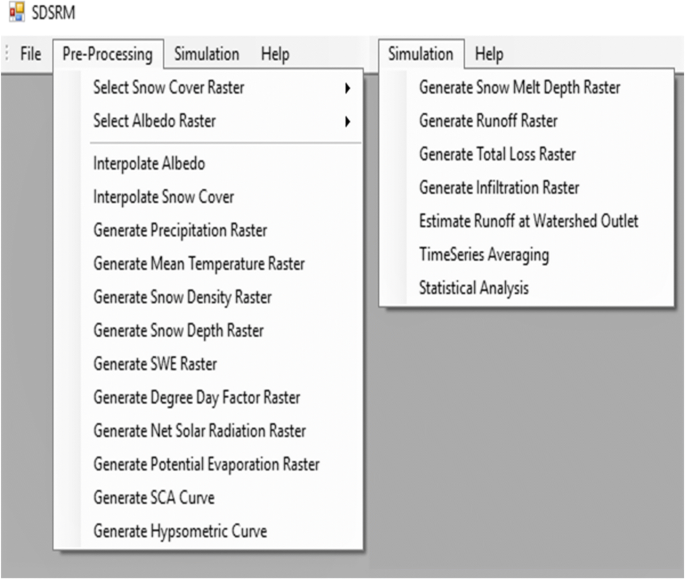Select Interpolate Snow Cover option
Image resolution: width=685 pixels, height=579 pixels.
(163, 197)
